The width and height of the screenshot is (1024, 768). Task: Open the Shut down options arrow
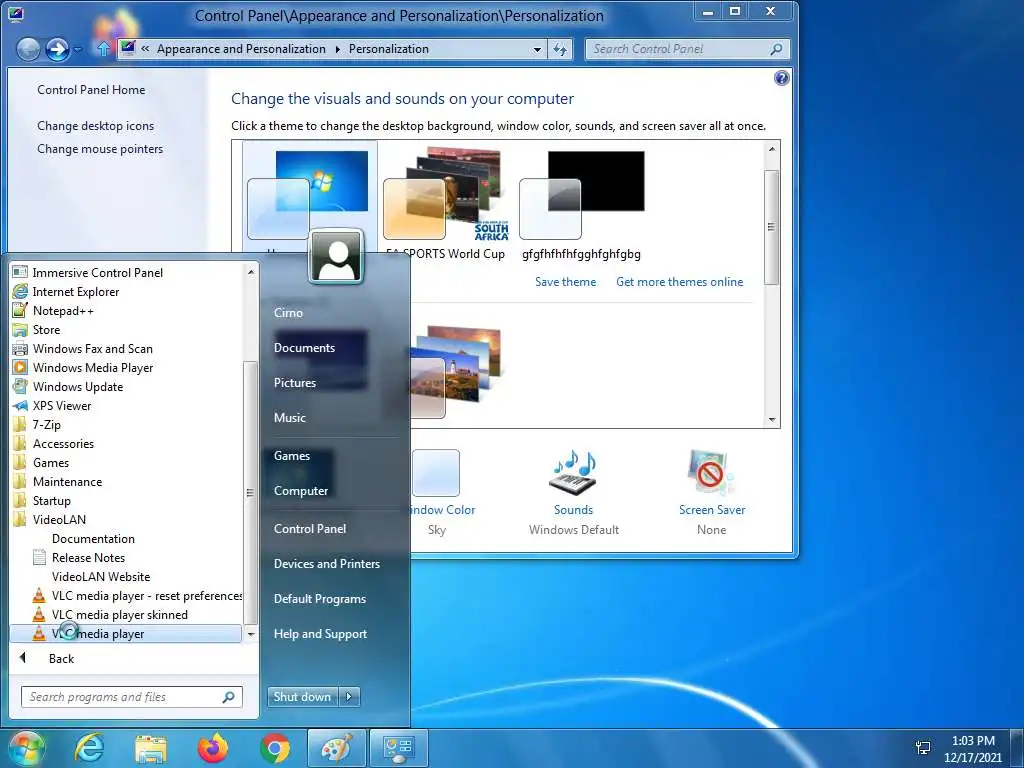coord(349,696)
